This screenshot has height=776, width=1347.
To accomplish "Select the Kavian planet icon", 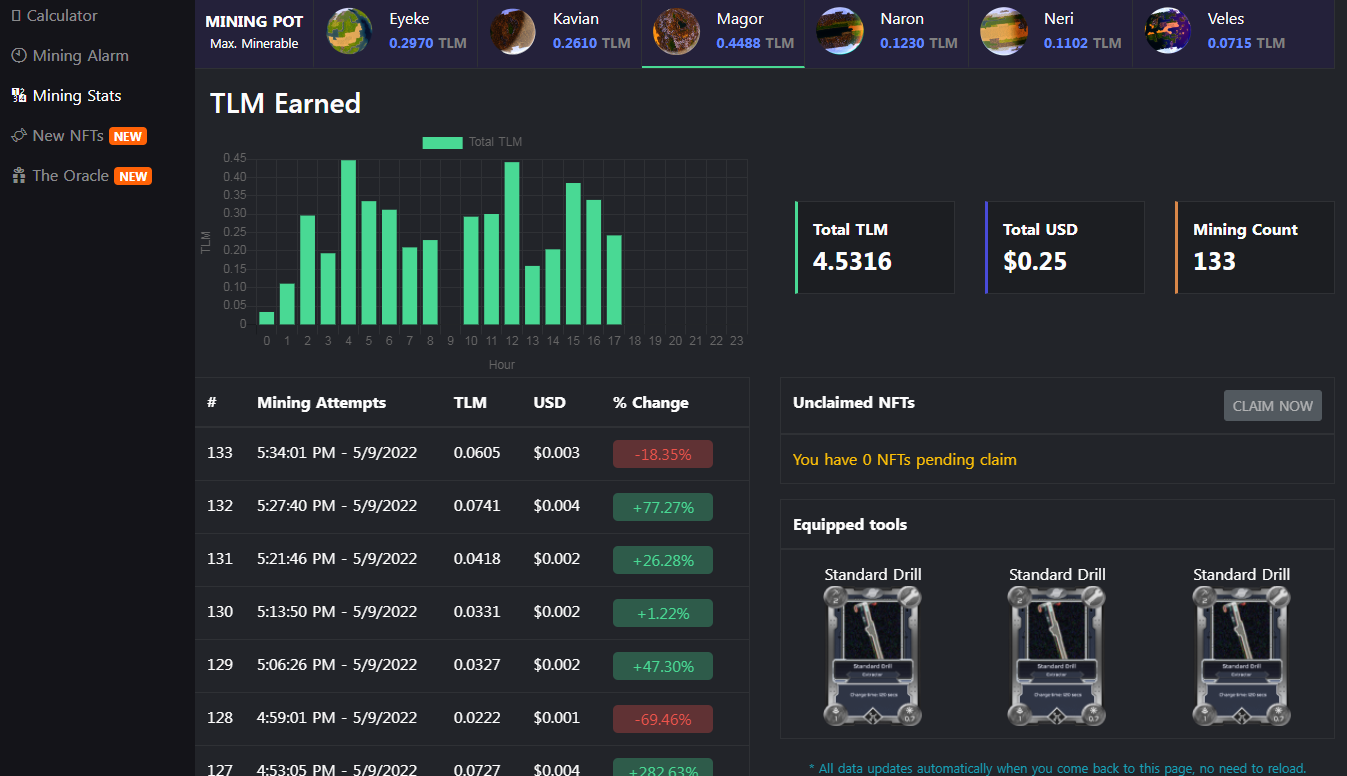I will 513,31.
